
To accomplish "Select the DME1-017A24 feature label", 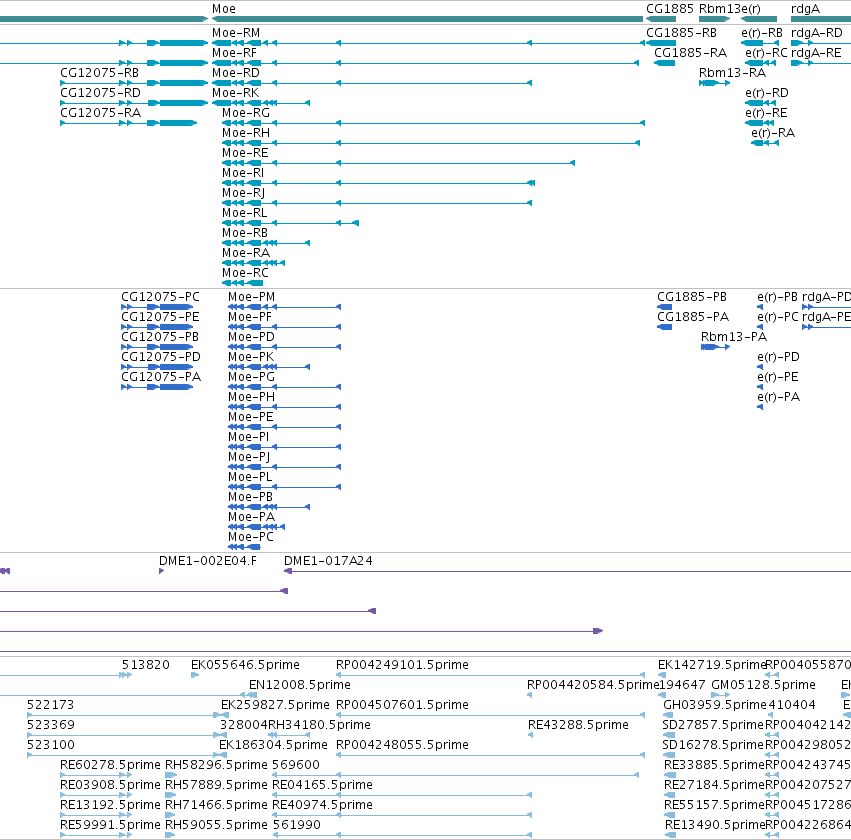I will click(x=328, y=561).
